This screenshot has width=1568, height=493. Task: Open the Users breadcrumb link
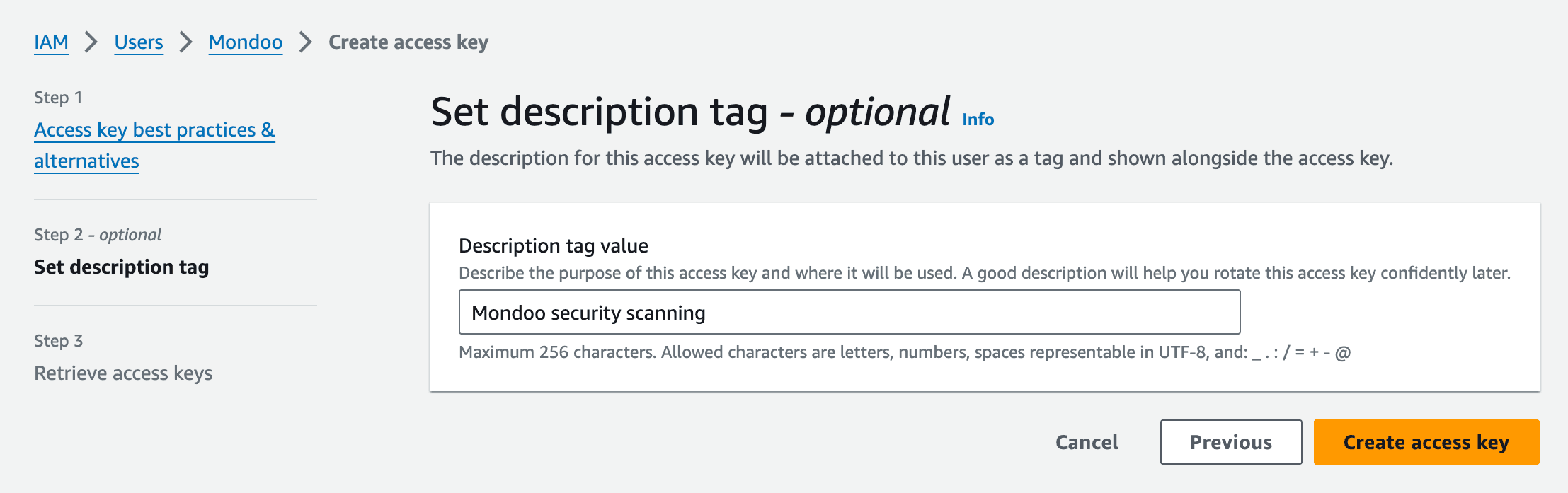coord(138,42)
